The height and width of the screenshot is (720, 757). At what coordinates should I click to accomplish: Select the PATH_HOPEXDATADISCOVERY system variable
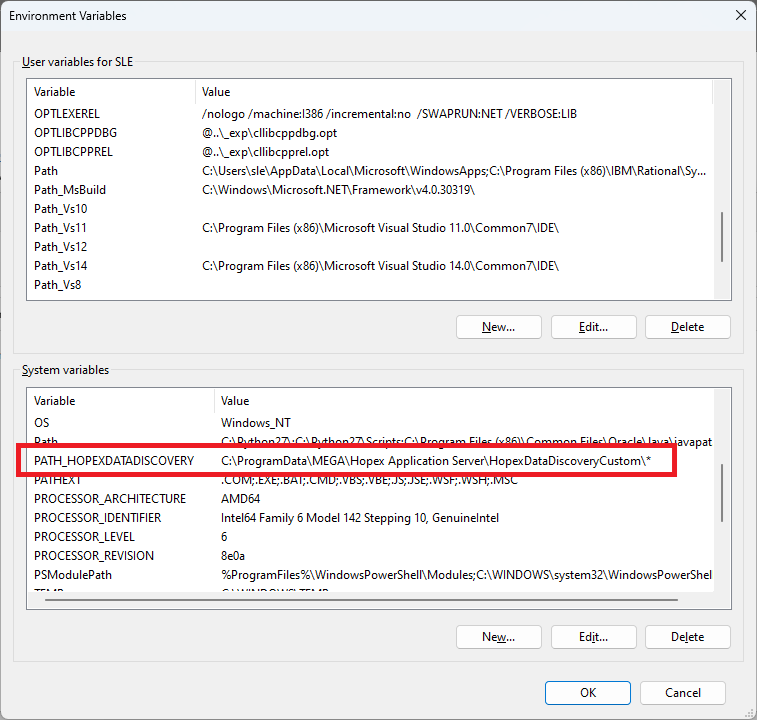(113, 460)
